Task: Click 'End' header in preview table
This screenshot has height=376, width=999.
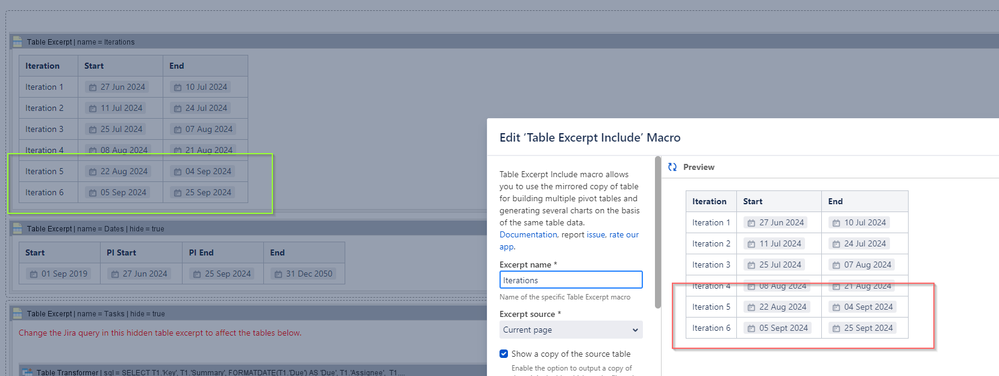Action: (865, 201)
